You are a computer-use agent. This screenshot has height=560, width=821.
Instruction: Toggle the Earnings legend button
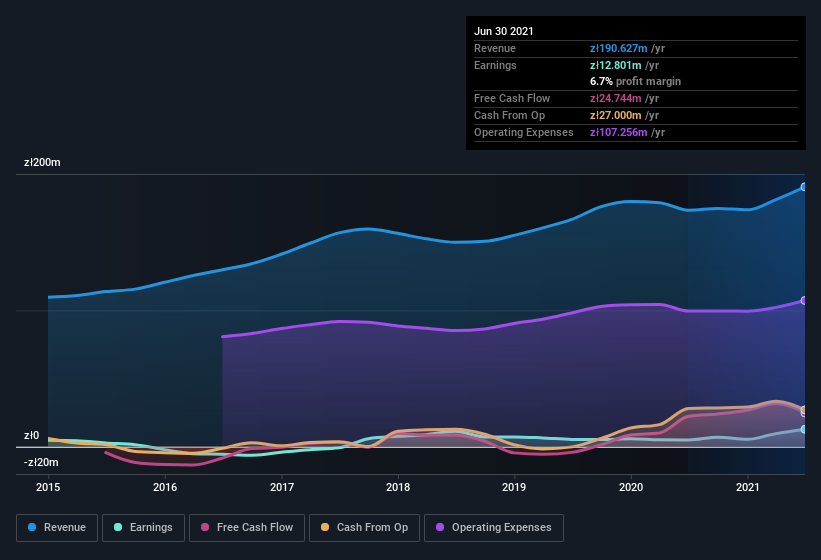pos(143,528)
